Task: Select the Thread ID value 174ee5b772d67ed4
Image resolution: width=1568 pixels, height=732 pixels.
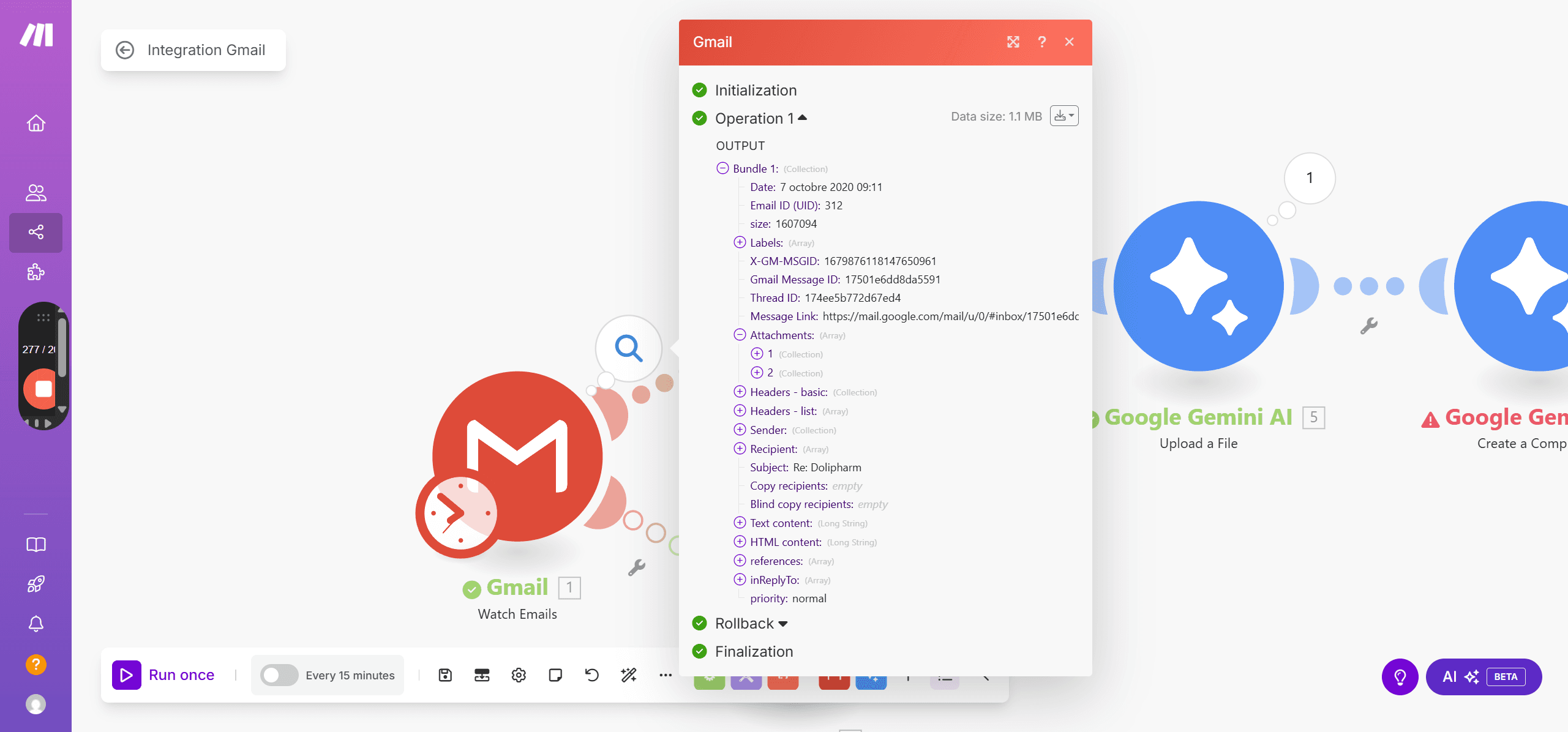Action: 853,298
